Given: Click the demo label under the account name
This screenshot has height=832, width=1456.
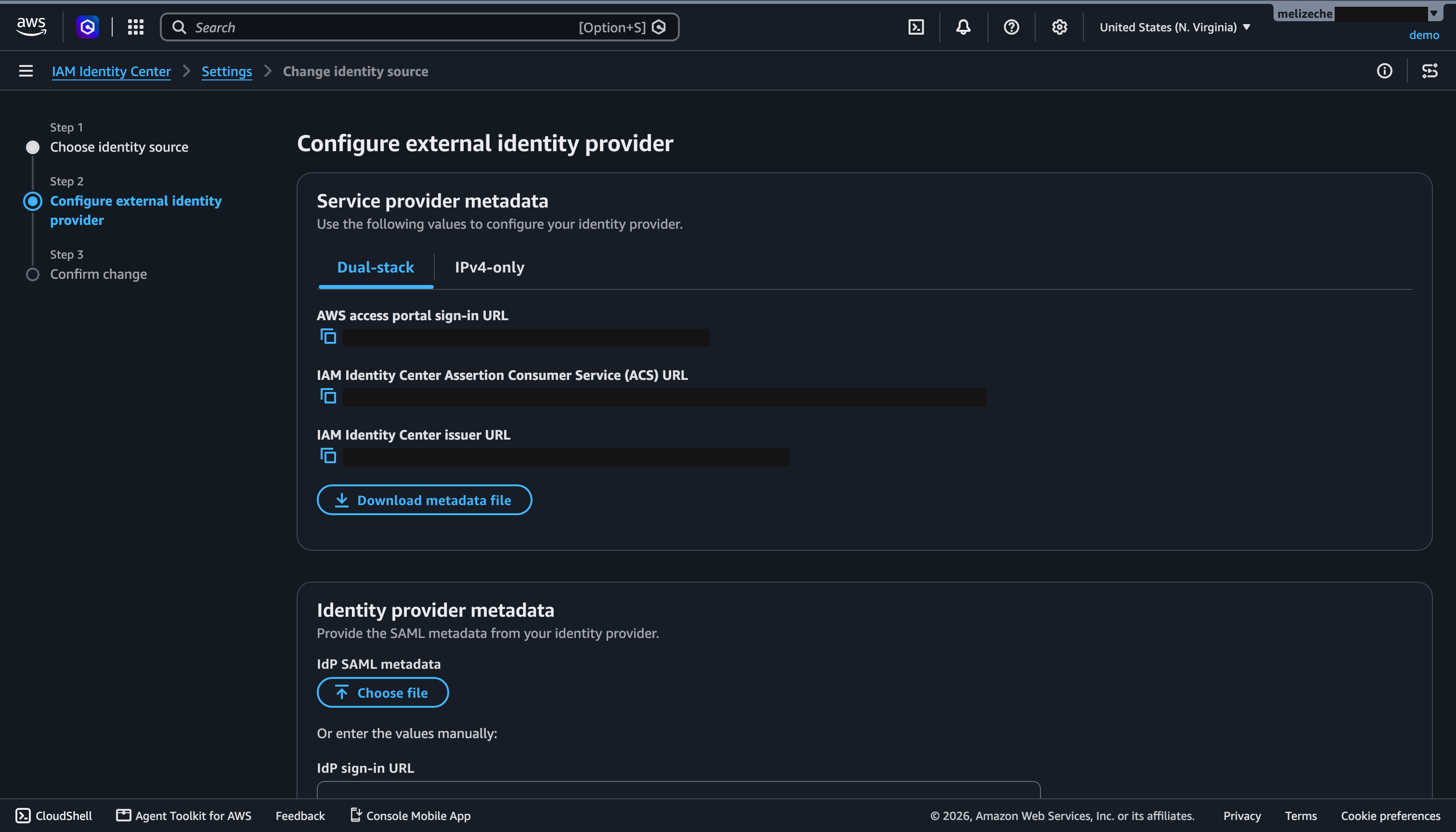Looking at the screenshot, I should pos(1424,35).
